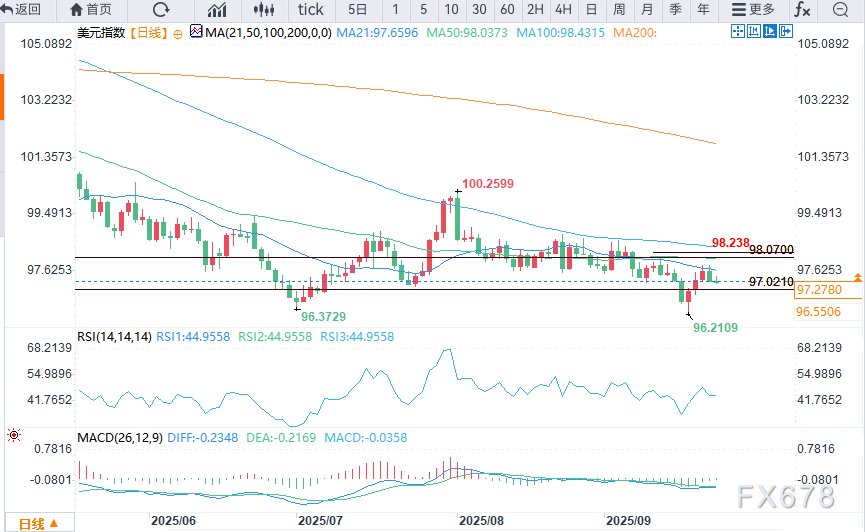Click the 96.2109 low price marker
The height and width of the screenshot is (532, 865).
pos(716,328)
